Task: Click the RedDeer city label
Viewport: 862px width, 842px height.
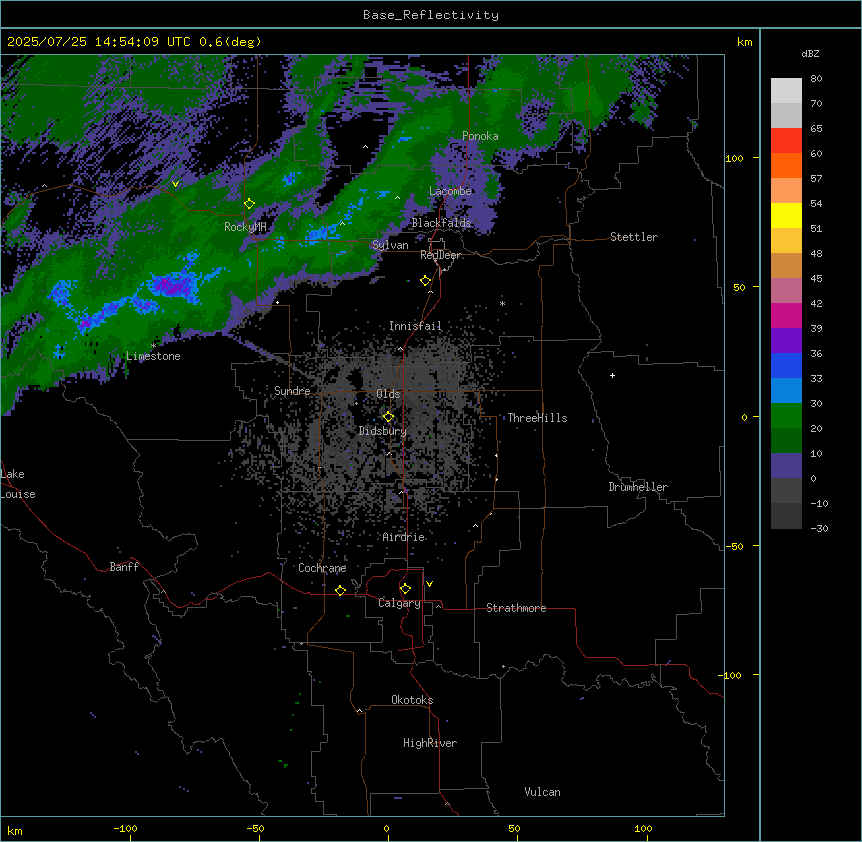Action: coord(441,255)
